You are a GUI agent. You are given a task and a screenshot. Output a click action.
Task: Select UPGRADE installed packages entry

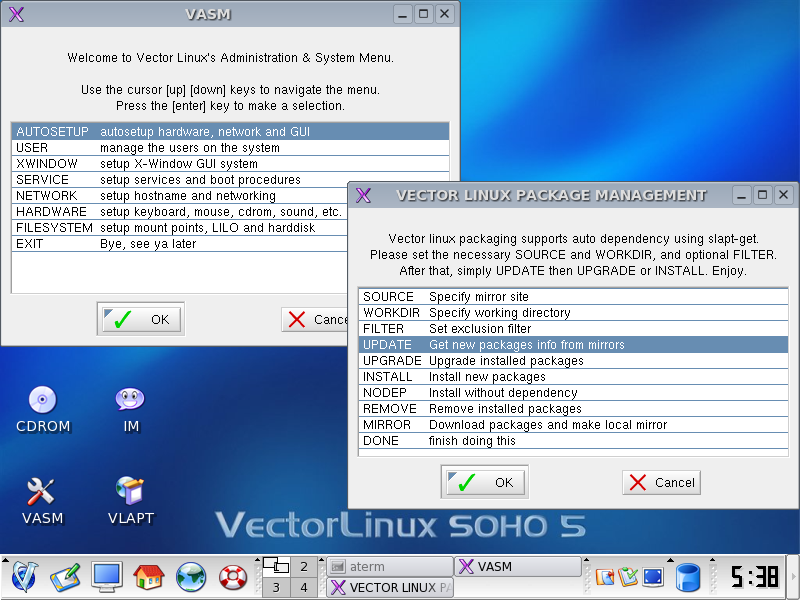[x=573, y=361]
